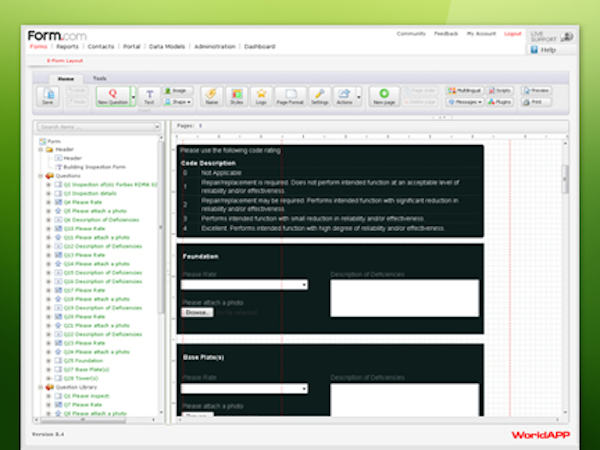Screen dimensions: 600x450
Task: Insert an Image element
Action: coord(178,91)
